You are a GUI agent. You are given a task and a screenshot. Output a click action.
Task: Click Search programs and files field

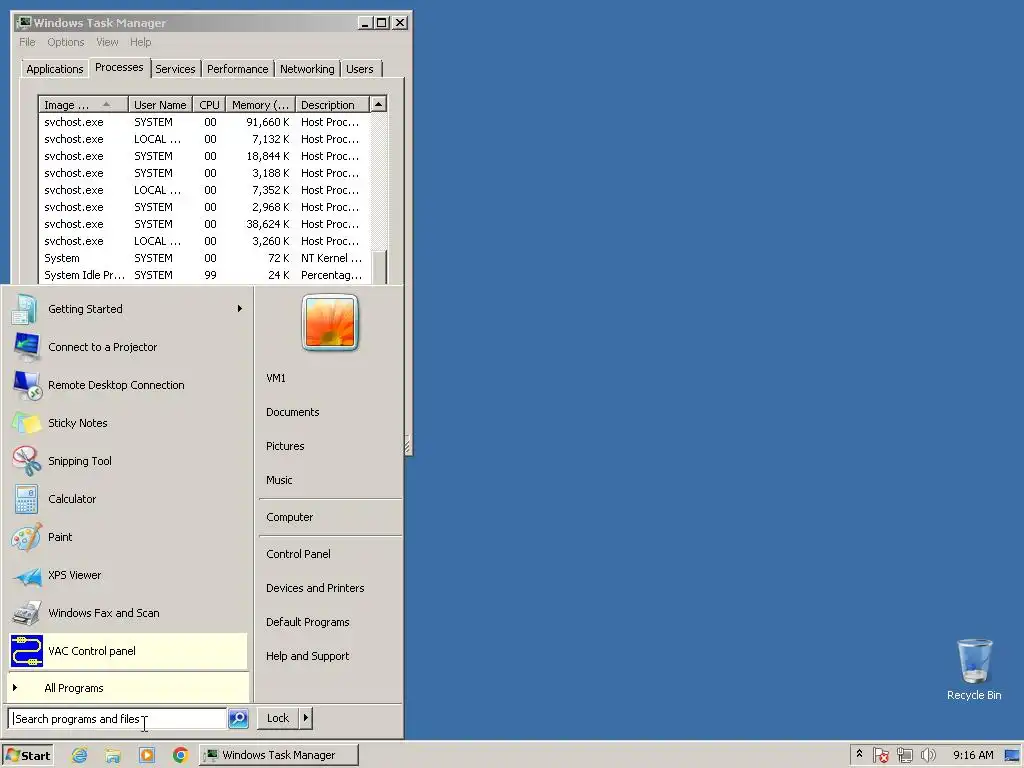[118, 718]
